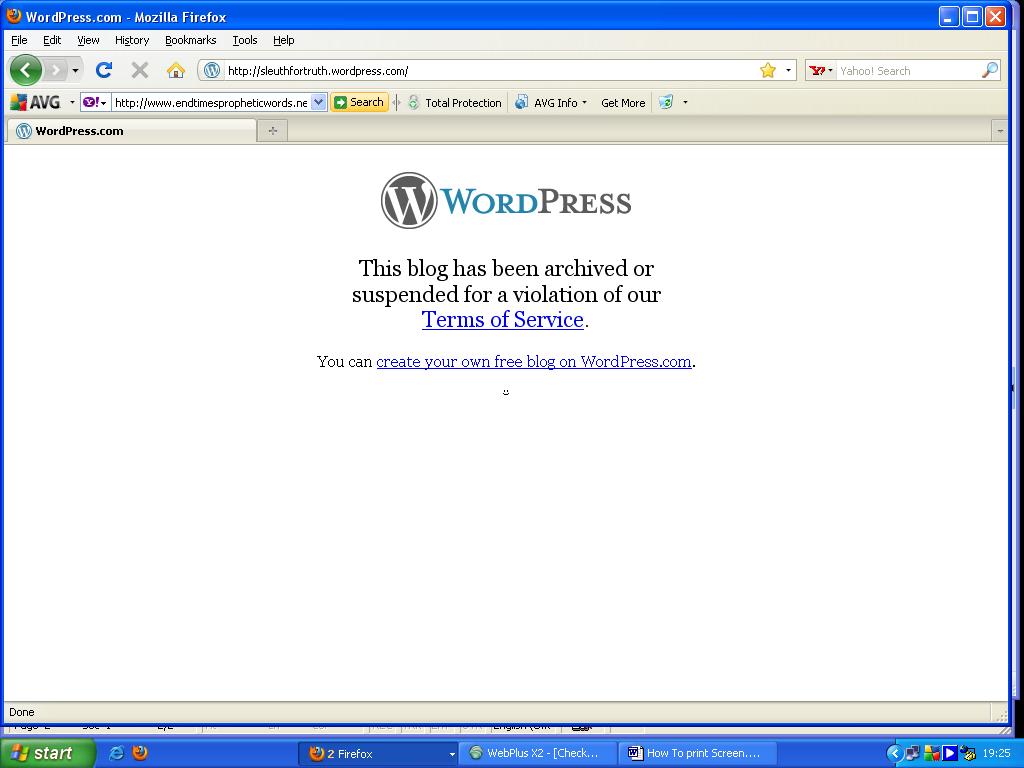The image size is (1024, 768).
Task: Launch Firefox from quick launch
Action: [140, 753]
